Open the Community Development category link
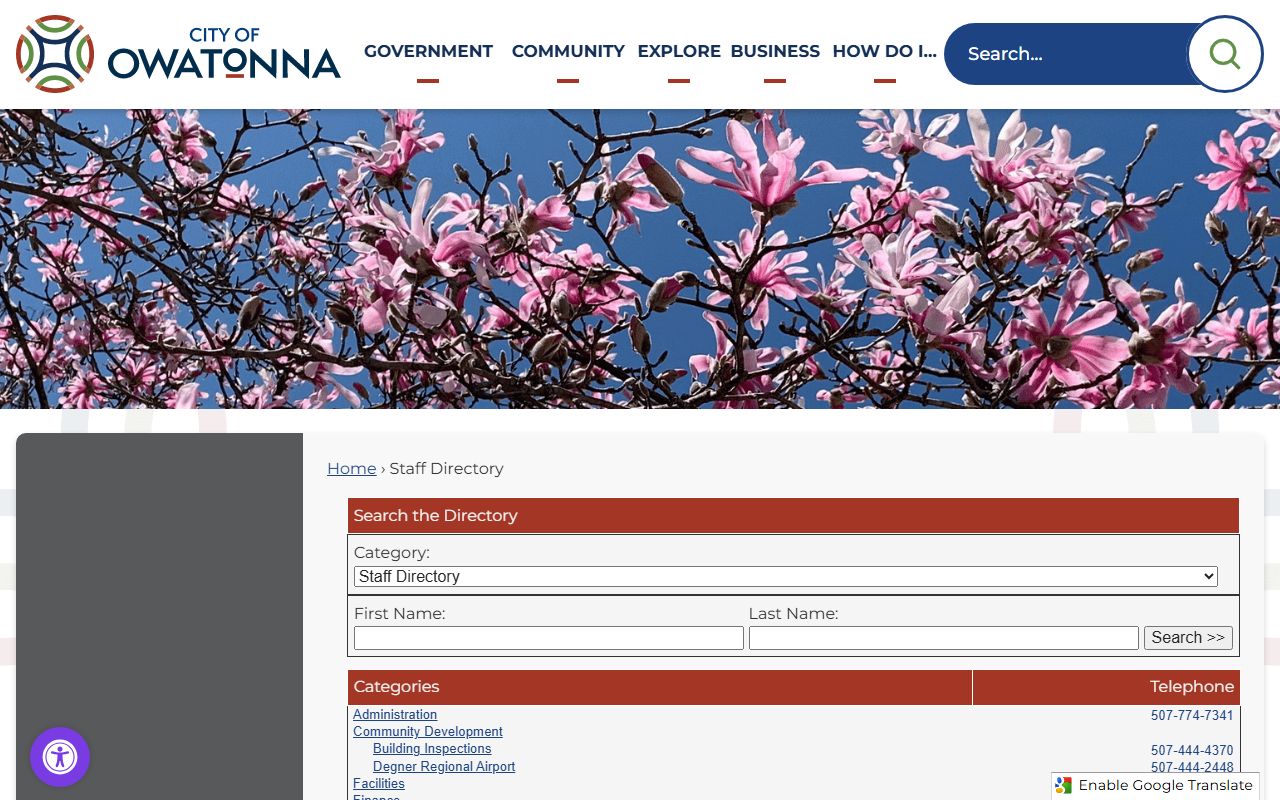Image resolution: width=1280 pixels, height=800 pixels. 428,732
